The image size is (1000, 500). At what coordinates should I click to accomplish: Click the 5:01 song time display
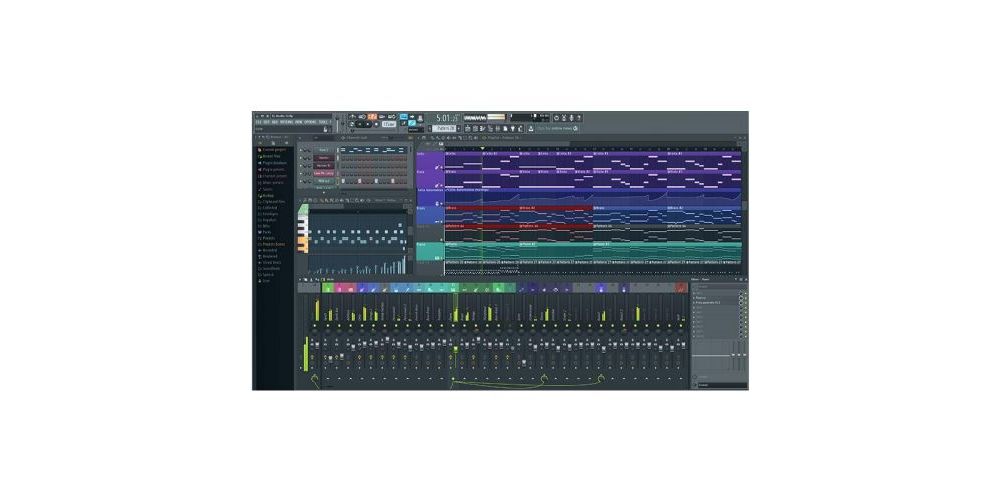(446, 118)
